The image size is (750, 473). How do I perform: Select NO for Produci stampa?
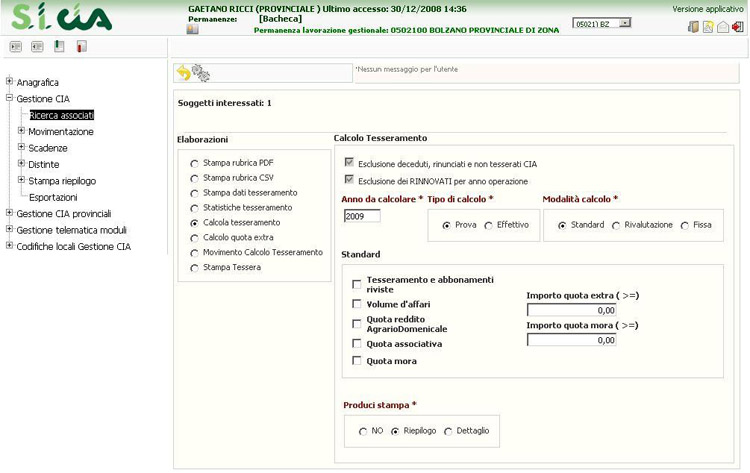point(363,431)
